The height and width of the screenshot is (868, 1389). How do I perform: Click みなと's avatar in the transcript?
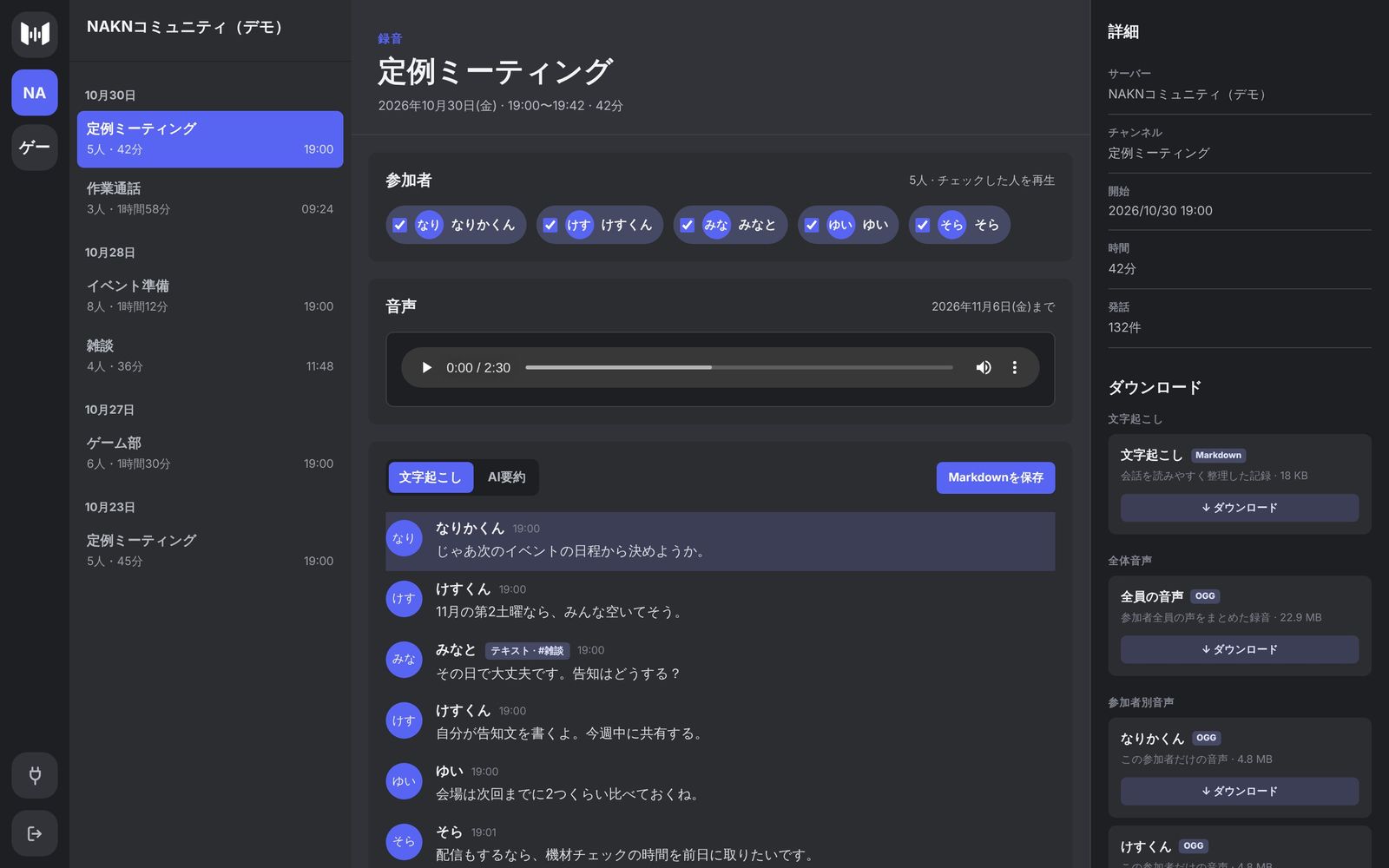(404, 660)
